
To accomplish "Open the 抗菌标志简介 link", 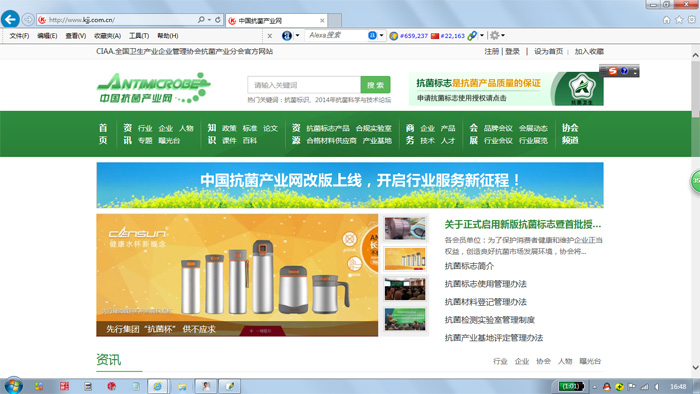I will [x=469, y=266].
